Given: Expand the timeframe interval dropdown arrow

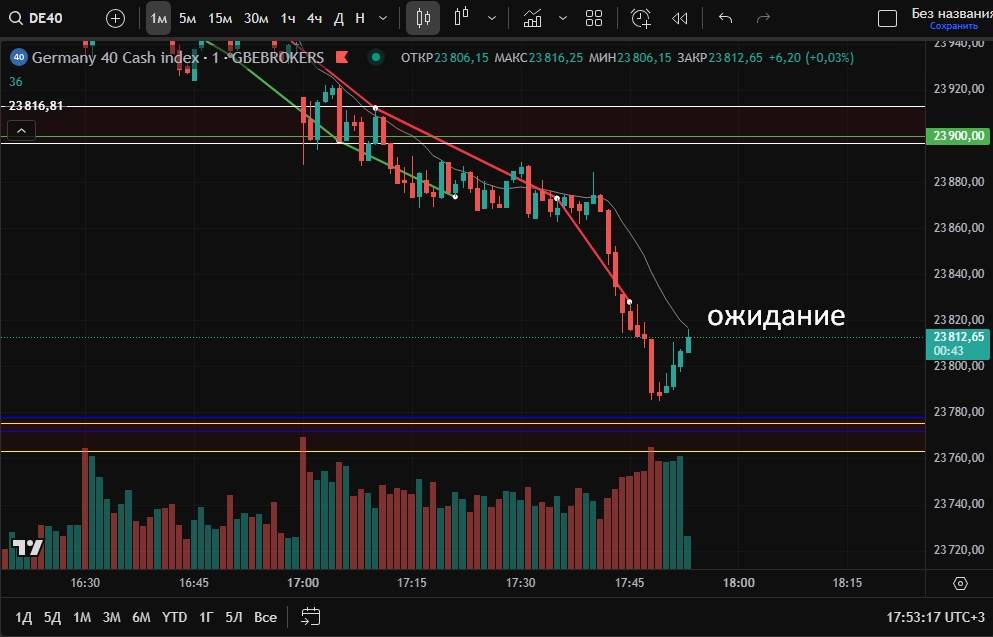Looking at the screenshot, I should [x=383, y=18].
